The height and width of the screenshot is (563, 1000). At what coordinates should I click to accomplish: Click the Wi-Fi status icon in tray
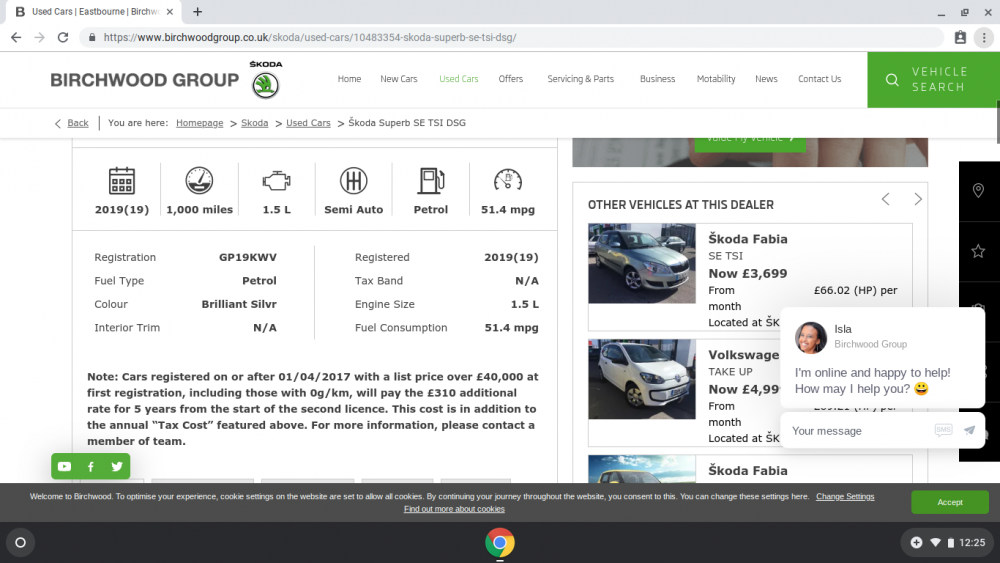[935, 543]
